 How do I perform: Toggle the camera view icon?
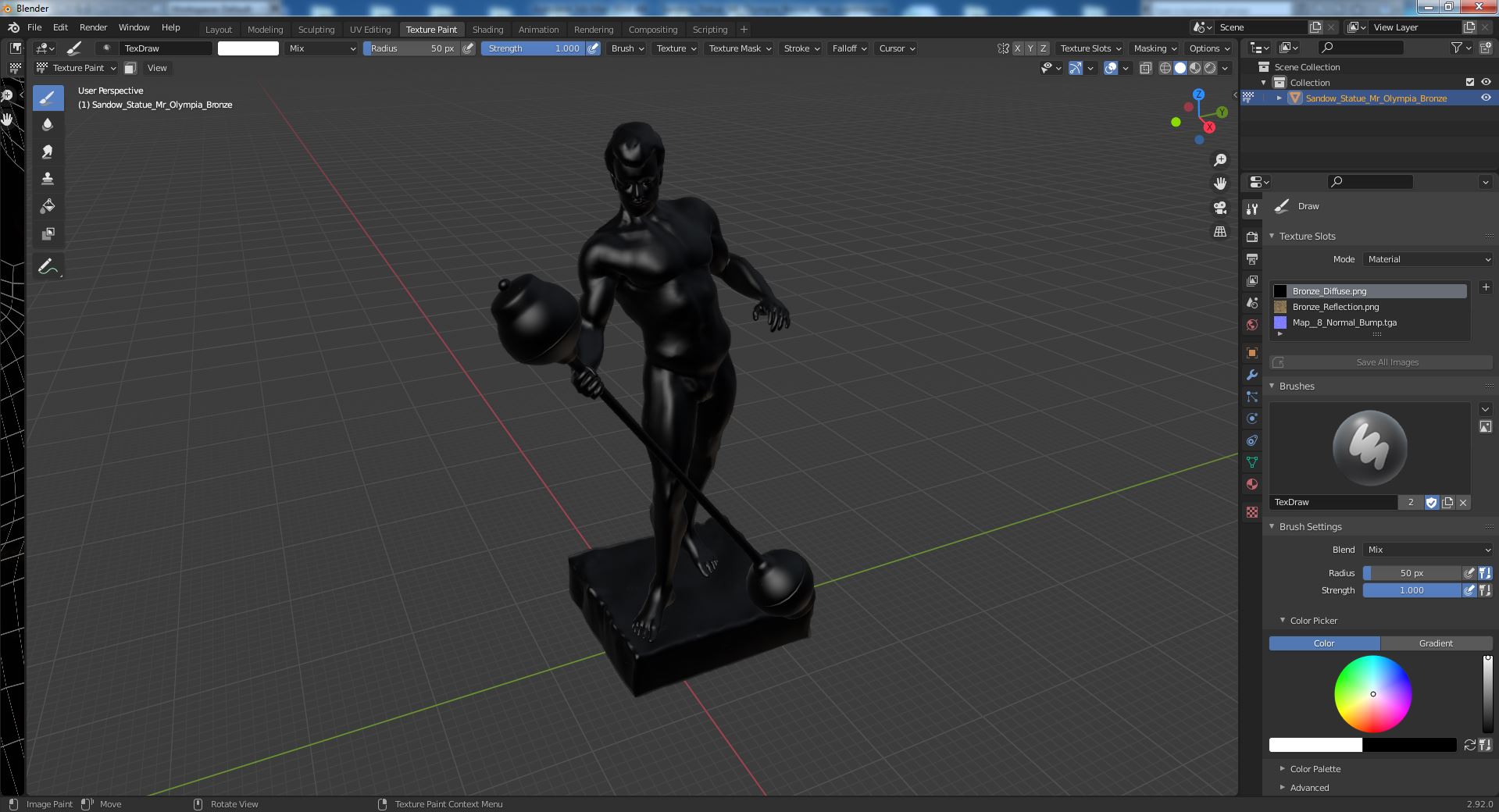point(1219,208)
